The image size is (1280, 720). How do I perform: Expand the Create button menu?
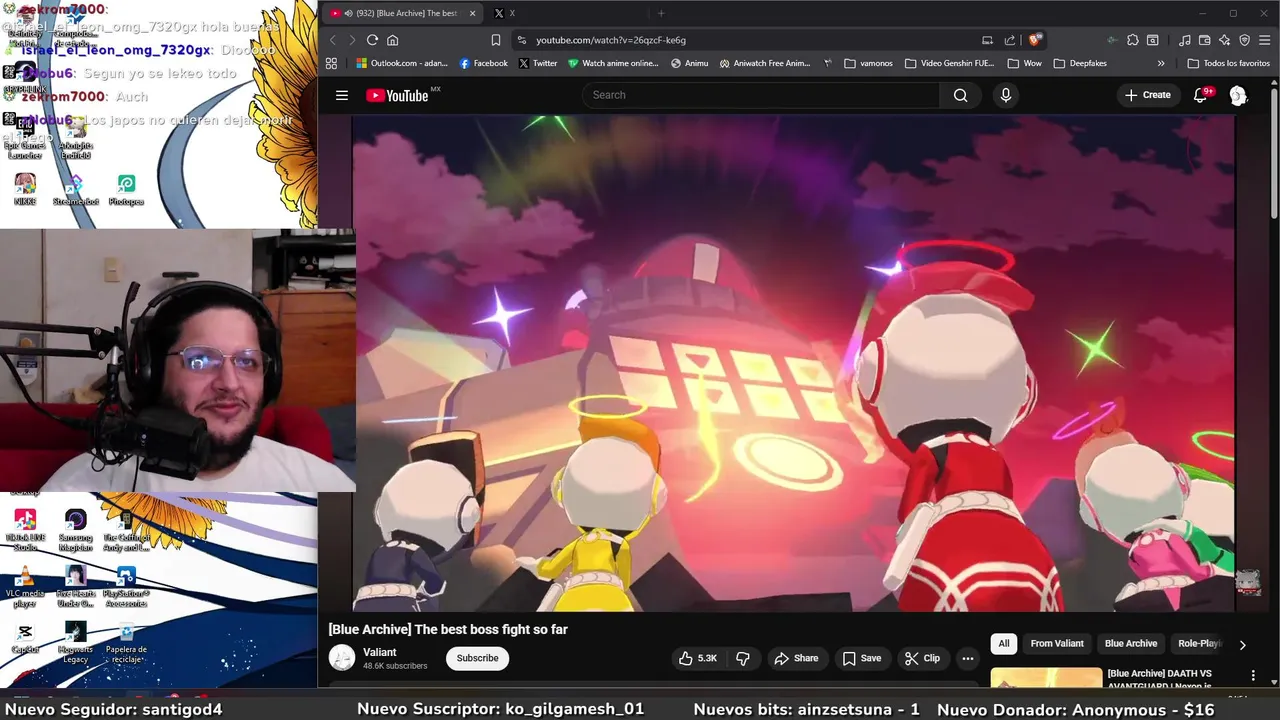(x=1147, y=95)
